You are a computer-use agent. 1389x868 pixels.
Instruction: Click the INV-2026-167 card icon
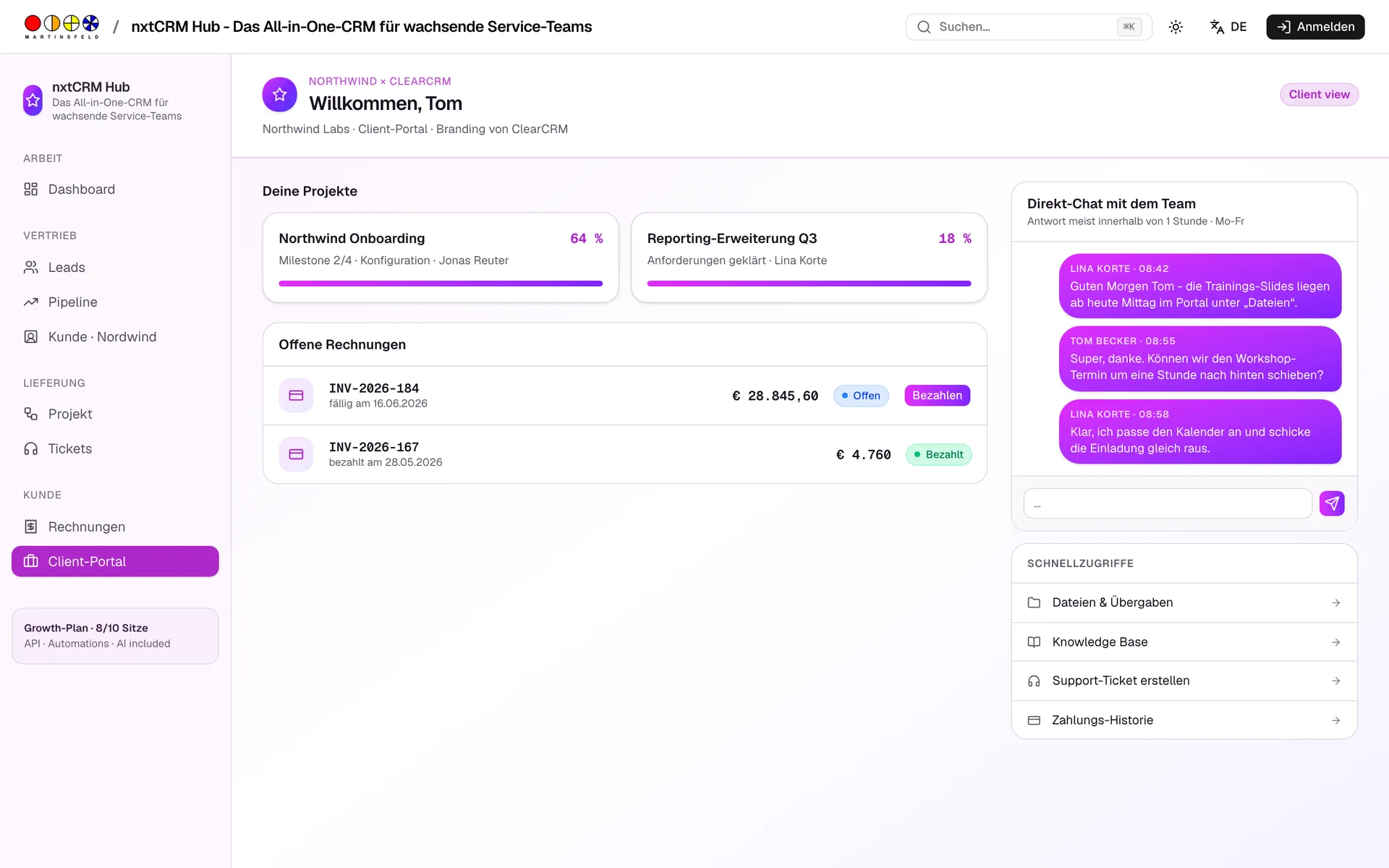tap(296, 454)
